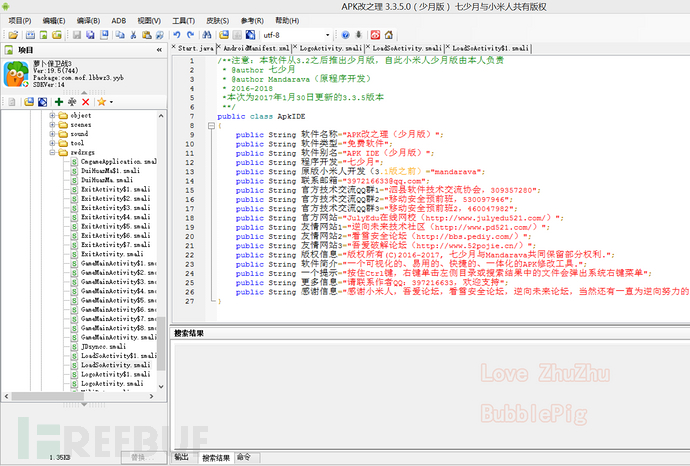Select ExitActivity.smali in the tree
The width and height of the screenshot is (690, 466).
coord(112,254)
